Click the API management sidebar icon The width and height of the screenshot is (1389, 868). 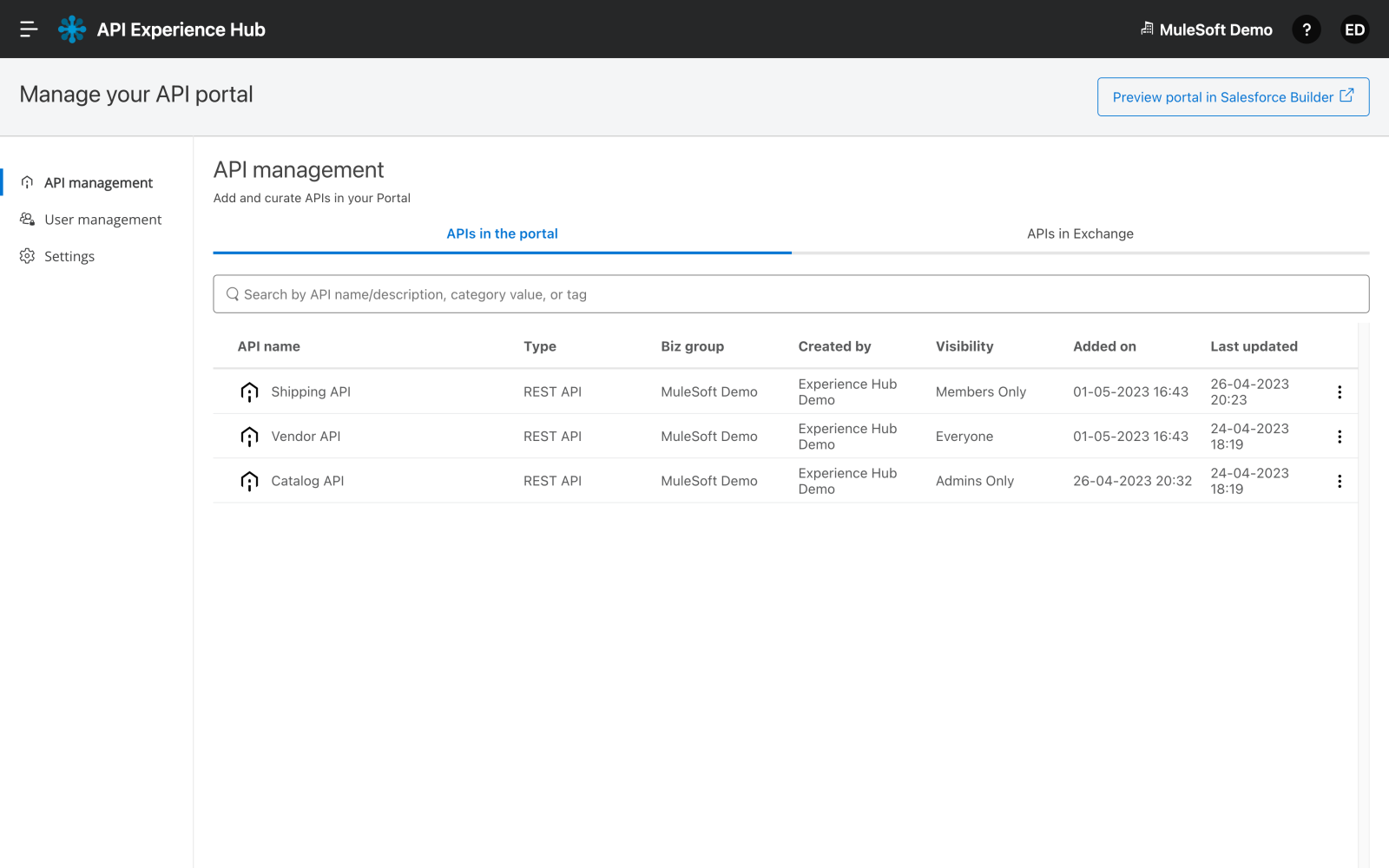[x=27, y=182]
